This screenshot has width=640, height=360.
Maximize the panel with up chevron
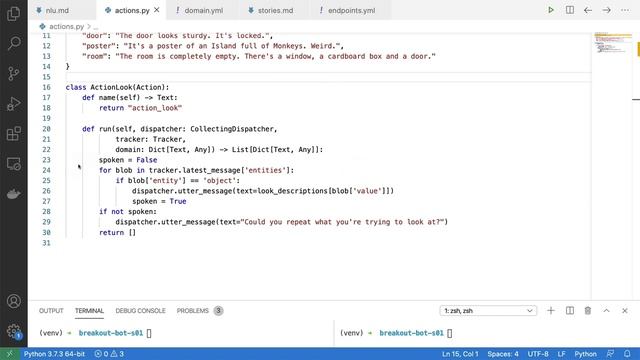(x=607, y=311)
